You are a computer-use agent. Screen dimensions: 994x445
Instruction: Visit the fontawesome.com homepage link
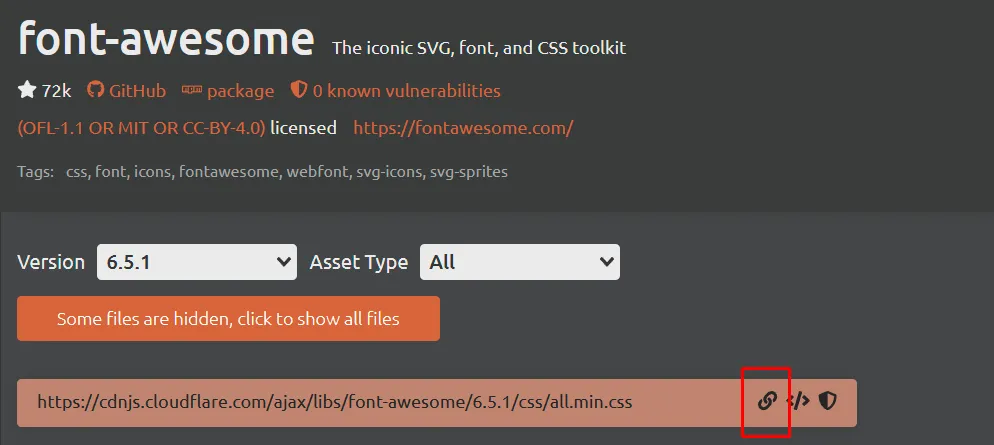pos(463,128)
